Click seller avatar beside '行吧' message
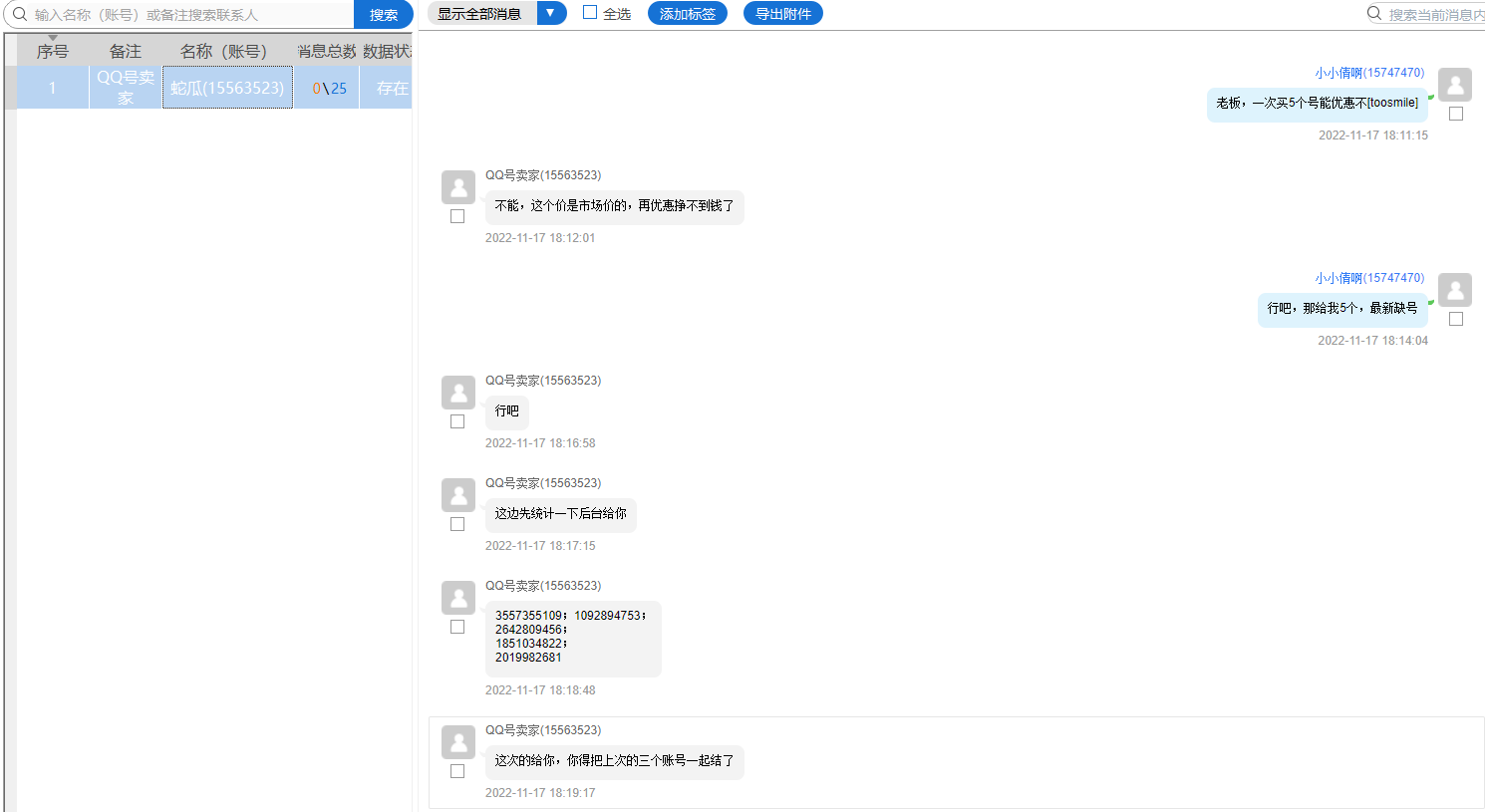 coord(457,393)
